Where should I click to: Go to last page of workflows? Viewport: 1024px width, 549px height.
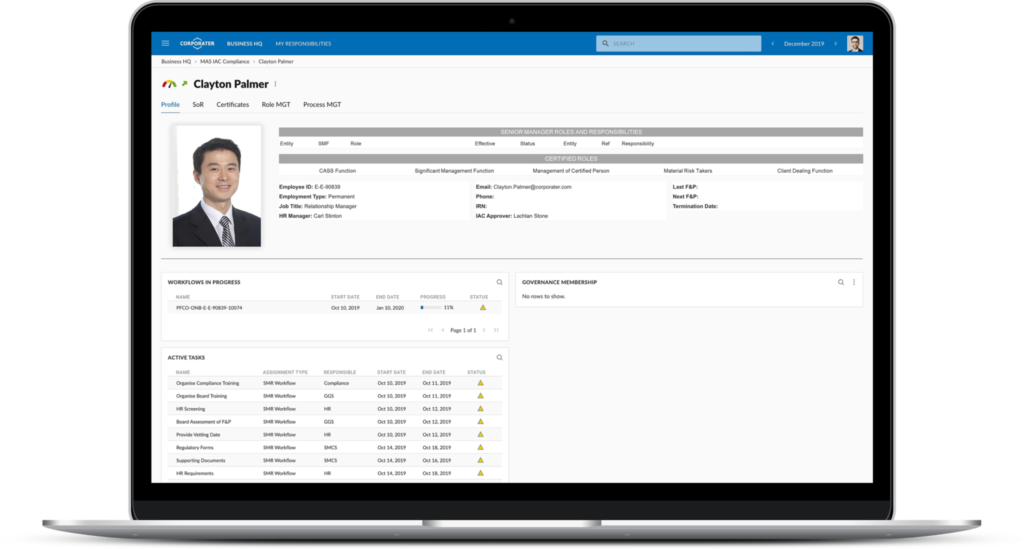(496, 330)
